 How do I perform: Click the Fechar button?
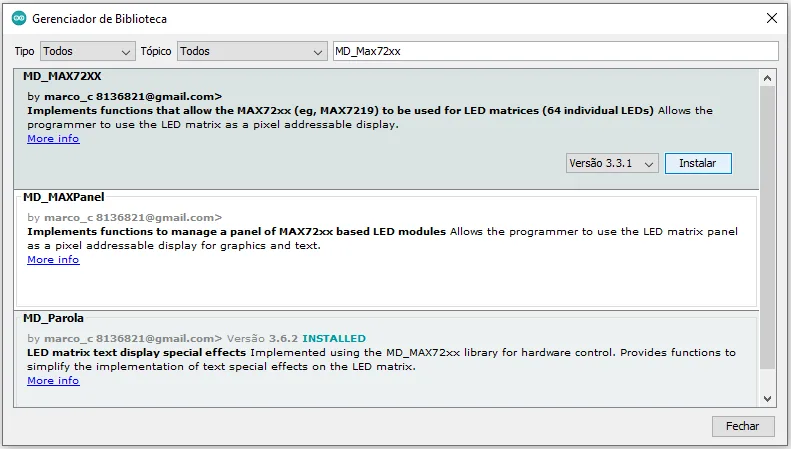coord(743,426)
